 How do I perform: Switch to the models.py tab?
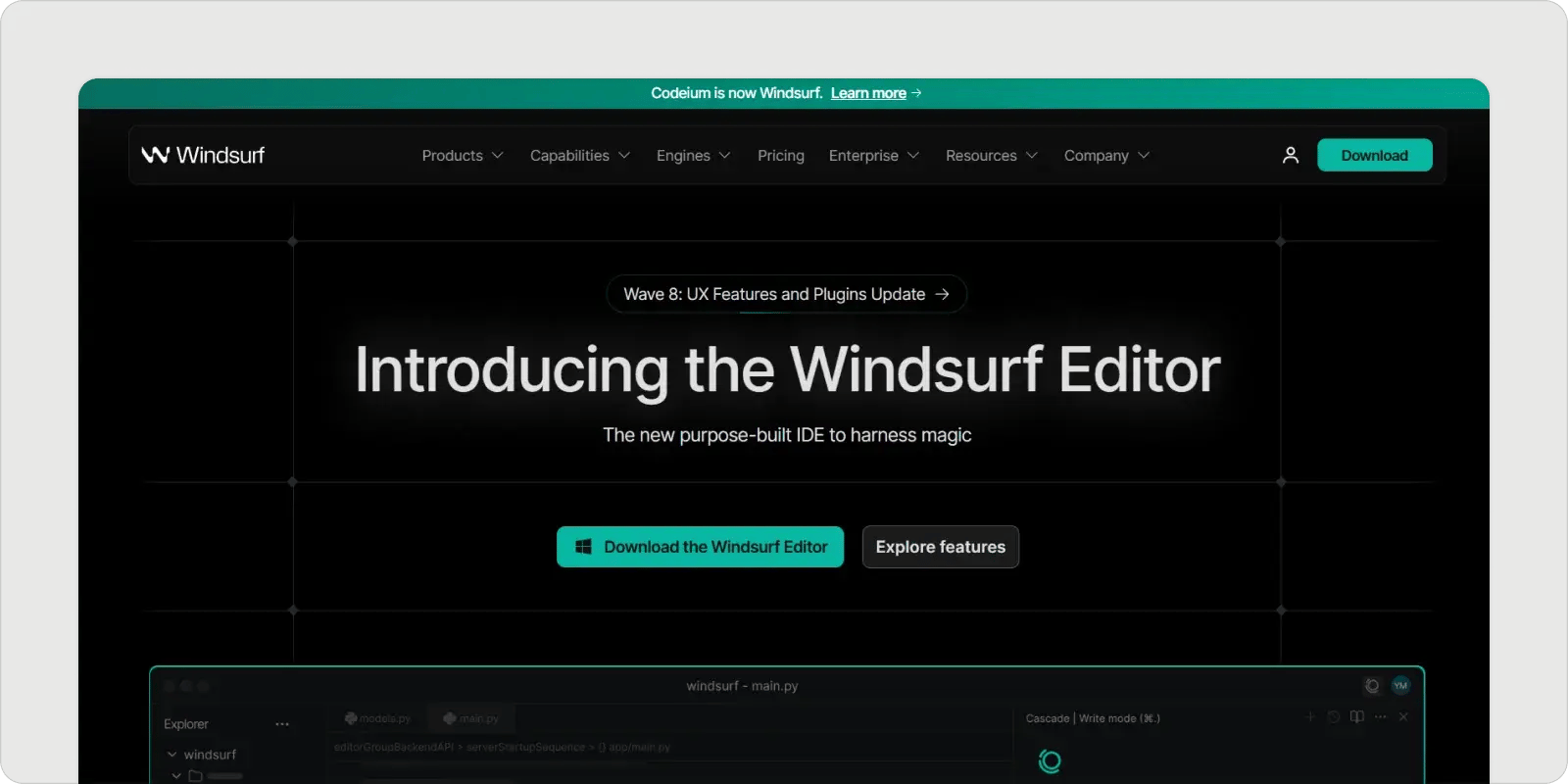pos(378,718)
